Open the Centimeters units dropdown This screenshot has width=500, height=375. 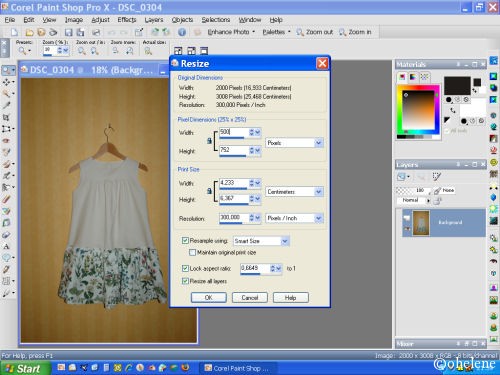pos(318,192)
